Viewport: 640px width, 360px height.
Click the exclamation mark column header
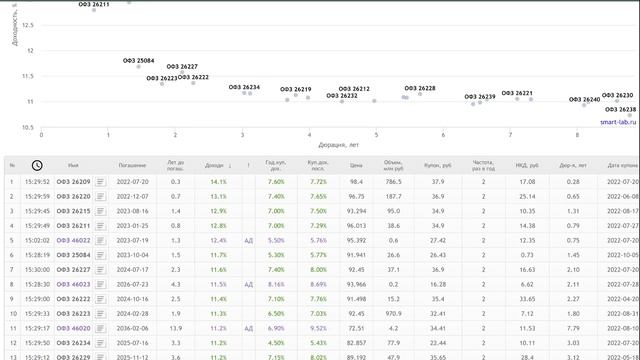248,165
